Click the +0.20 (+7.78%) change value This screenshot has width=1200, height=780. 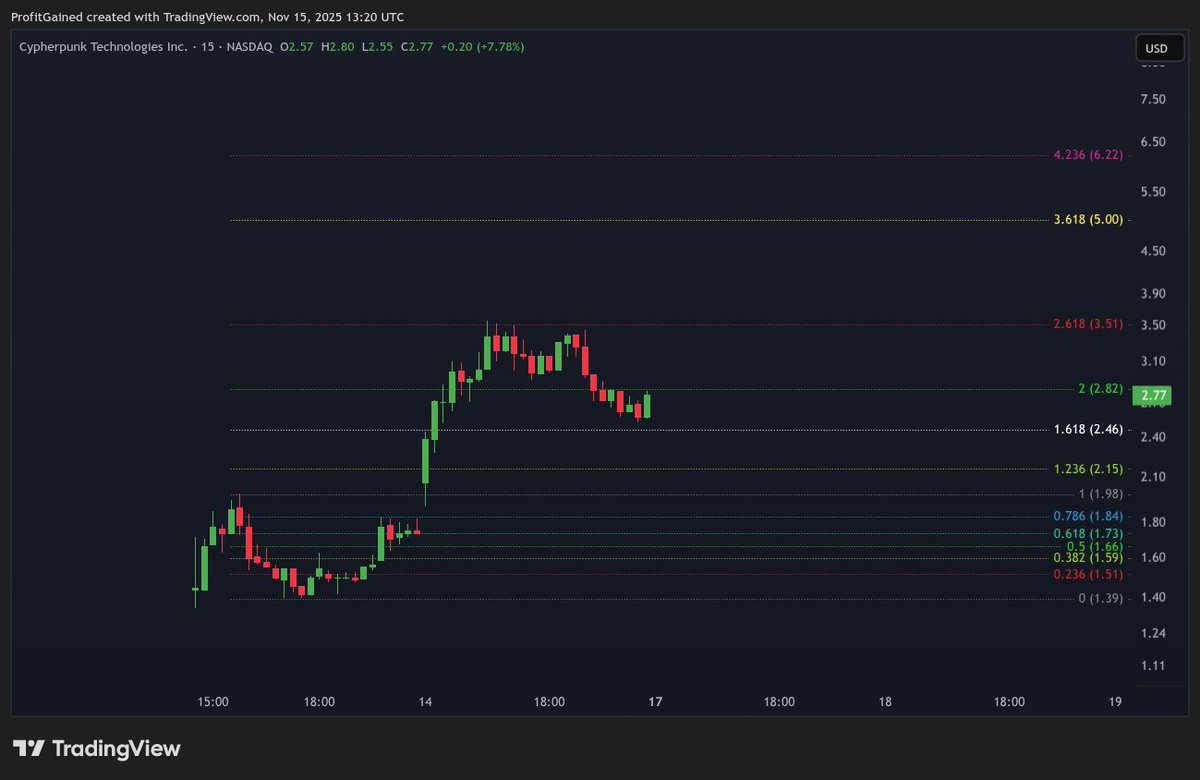pos(483,47)
